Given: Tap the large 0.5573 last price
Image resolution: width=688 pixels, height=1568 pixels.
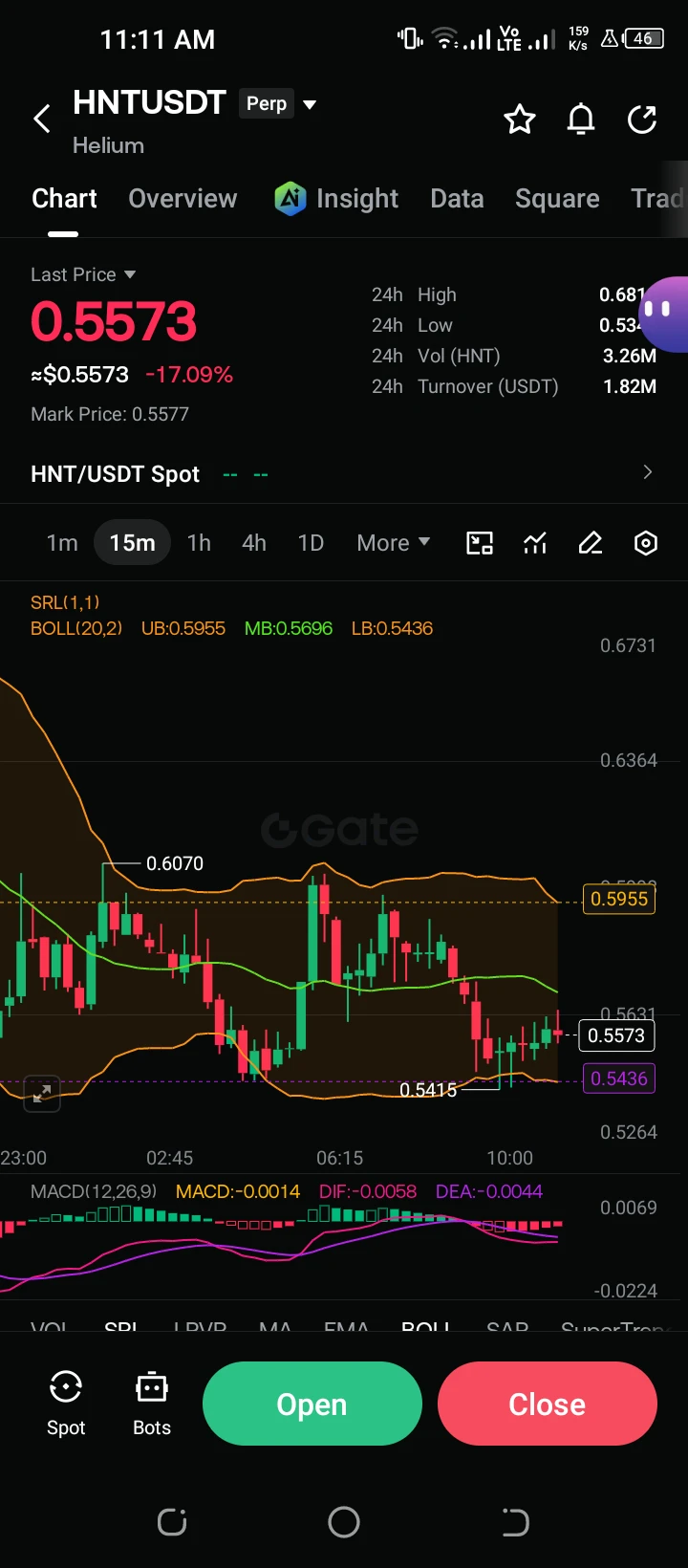Looking at the screenshot, I should coord(114,321).
